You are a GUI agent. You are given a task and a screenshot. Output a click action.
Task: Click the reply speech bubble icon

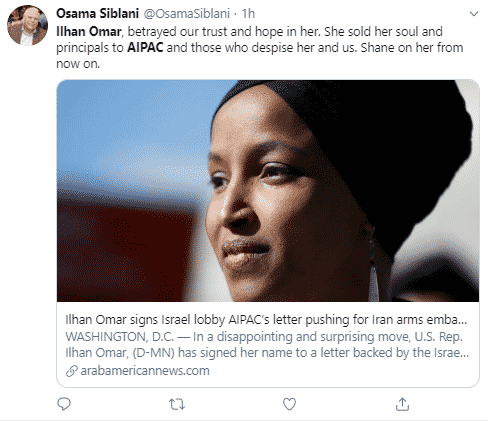tap(64, 404)
